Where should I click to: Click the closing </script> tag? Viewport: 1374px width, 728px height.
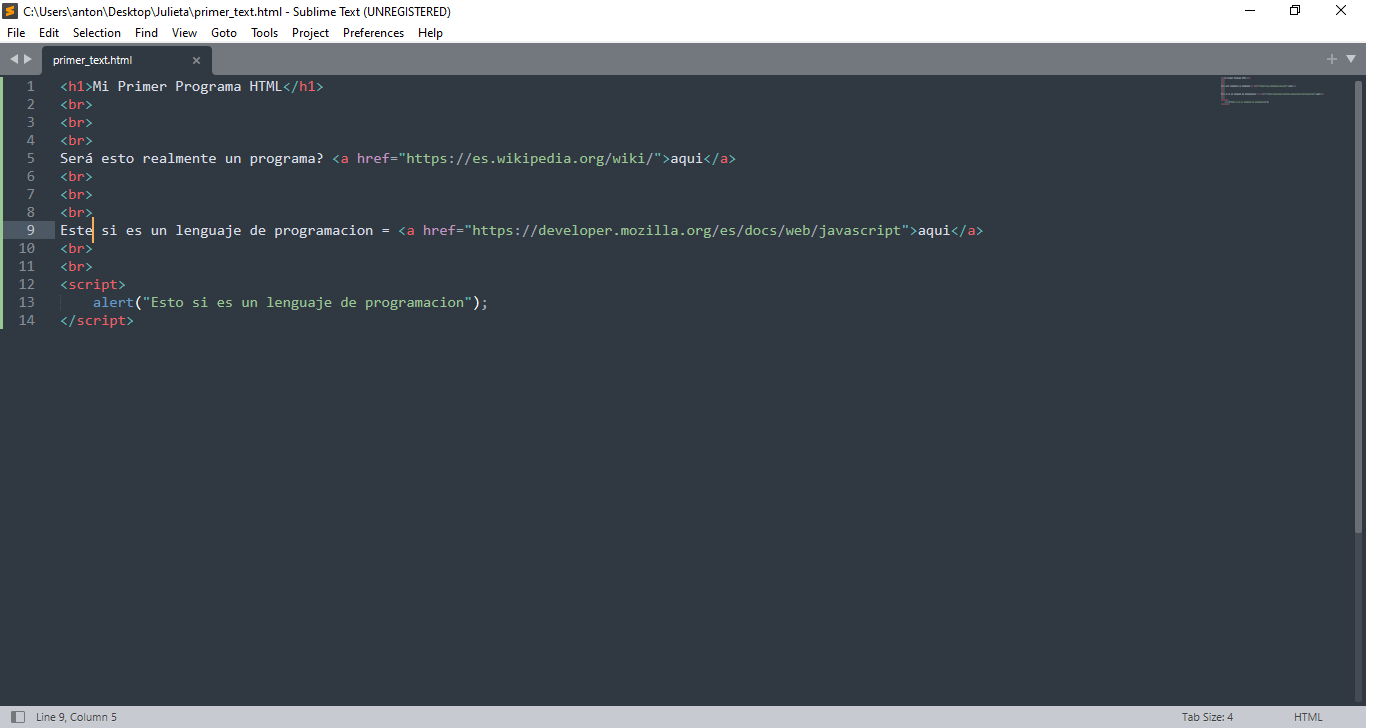[x=97, y=320]
